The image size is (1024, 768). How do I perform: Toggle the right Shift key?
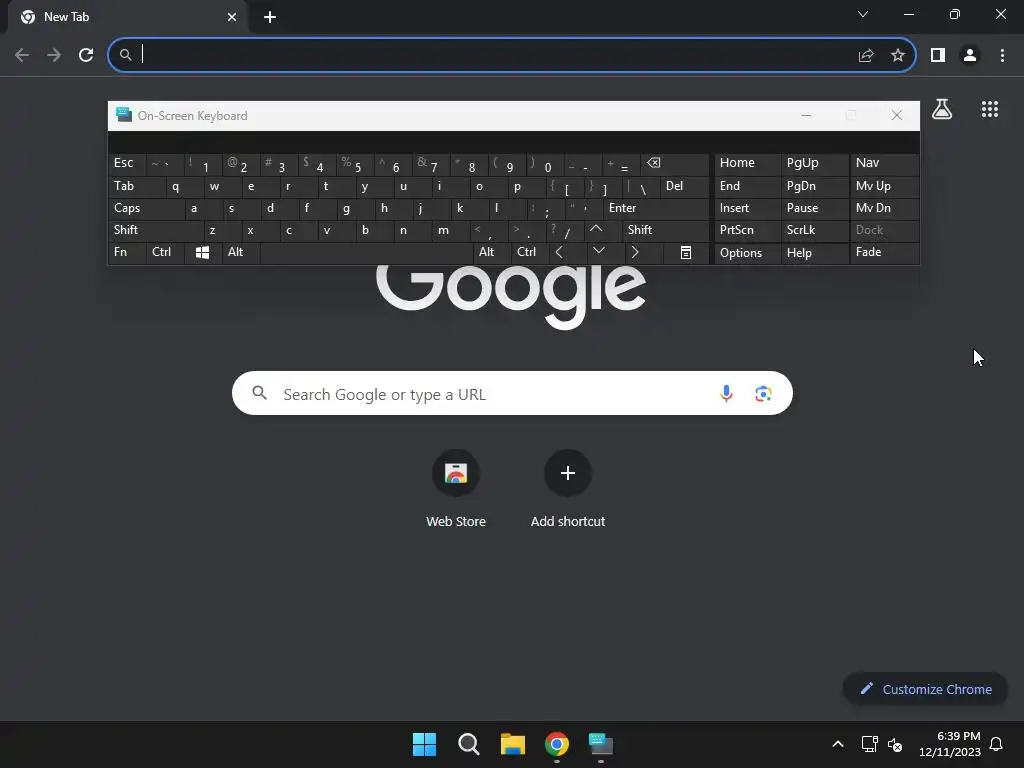[665, 230]
